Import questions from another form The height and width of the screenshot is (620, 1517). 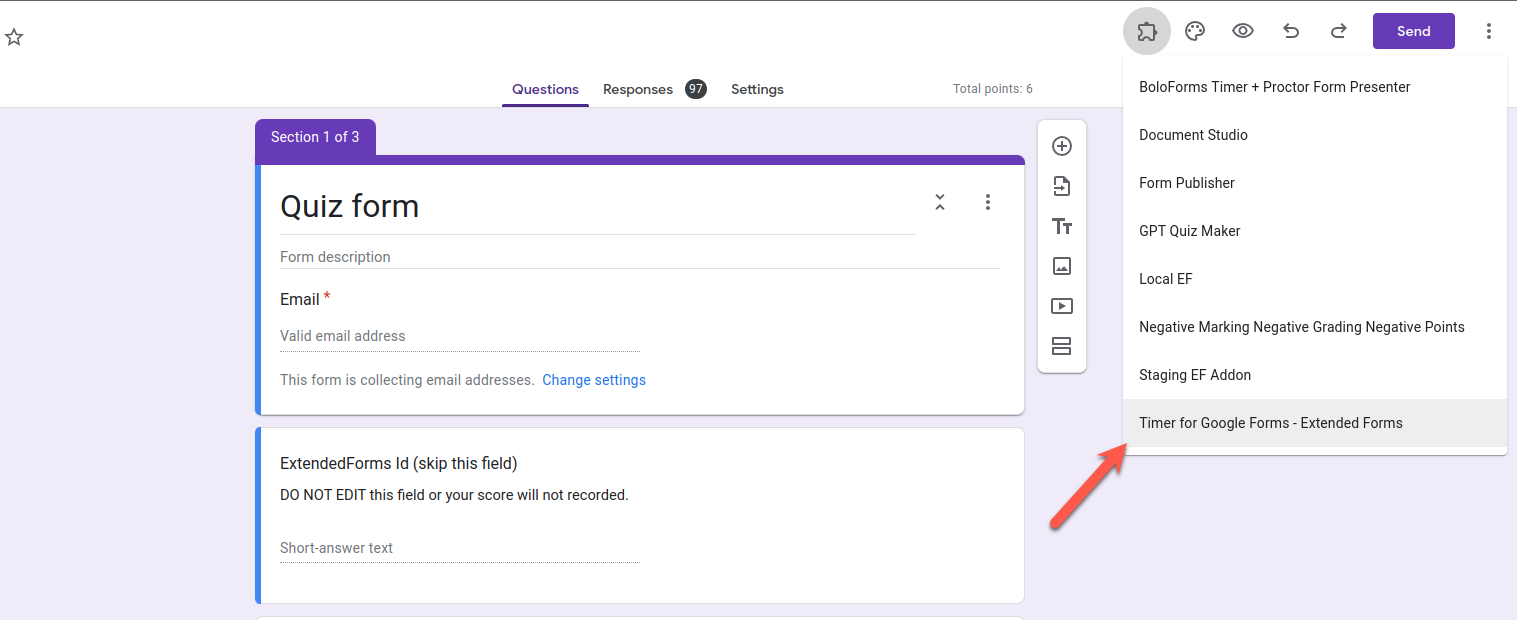coord(1062,186)
